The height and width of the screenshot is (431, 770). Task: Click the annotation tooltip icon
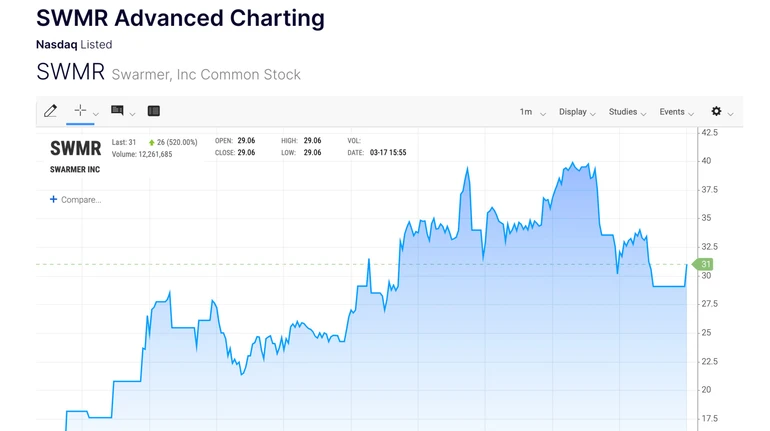(x=117, y=111)
